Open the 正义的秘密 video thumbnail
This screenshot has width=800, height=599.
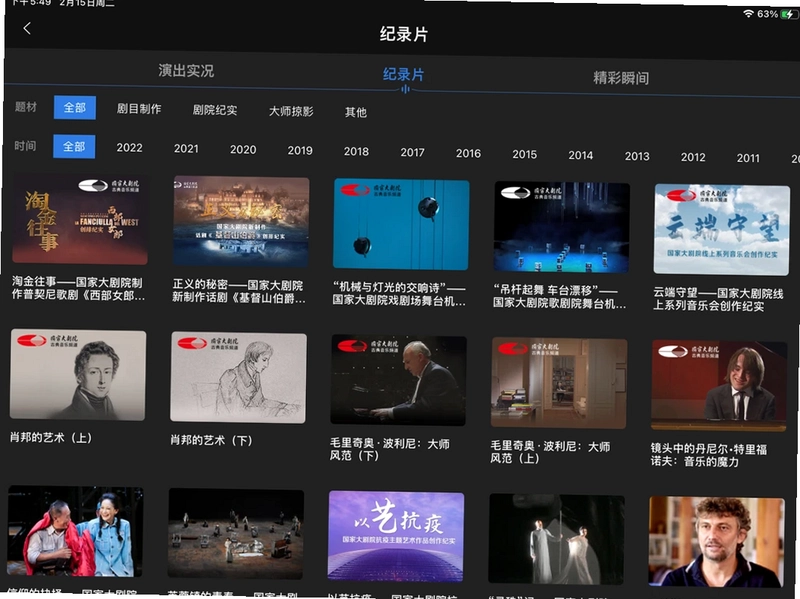[241, 222]
